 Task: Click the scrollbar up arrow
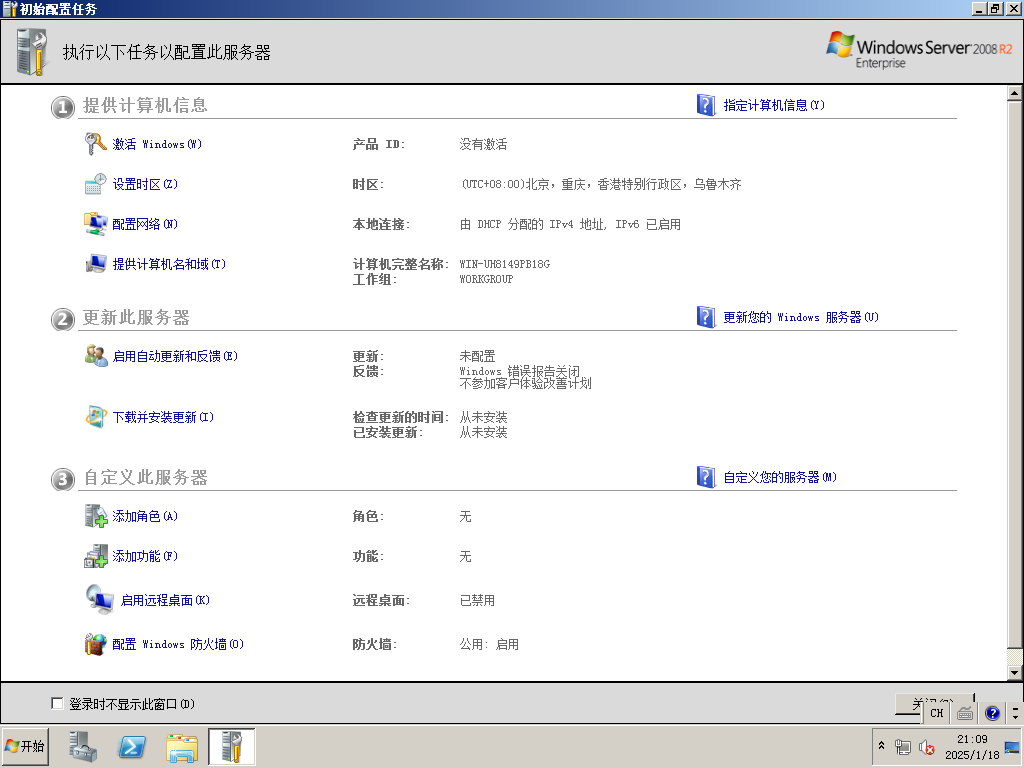(1014, 93)
